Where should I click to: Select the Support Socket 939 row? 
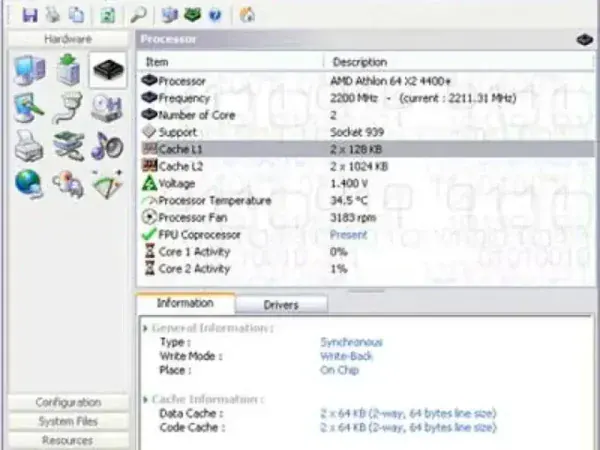[365, 132]
